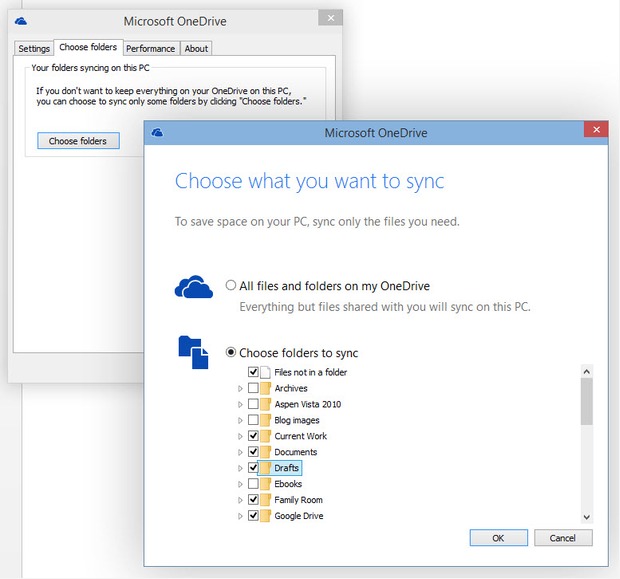Check the Archives folder checkbox
The height and width of the screenshot is (579, 620).
pyautogui.click(x=253, y=388)
